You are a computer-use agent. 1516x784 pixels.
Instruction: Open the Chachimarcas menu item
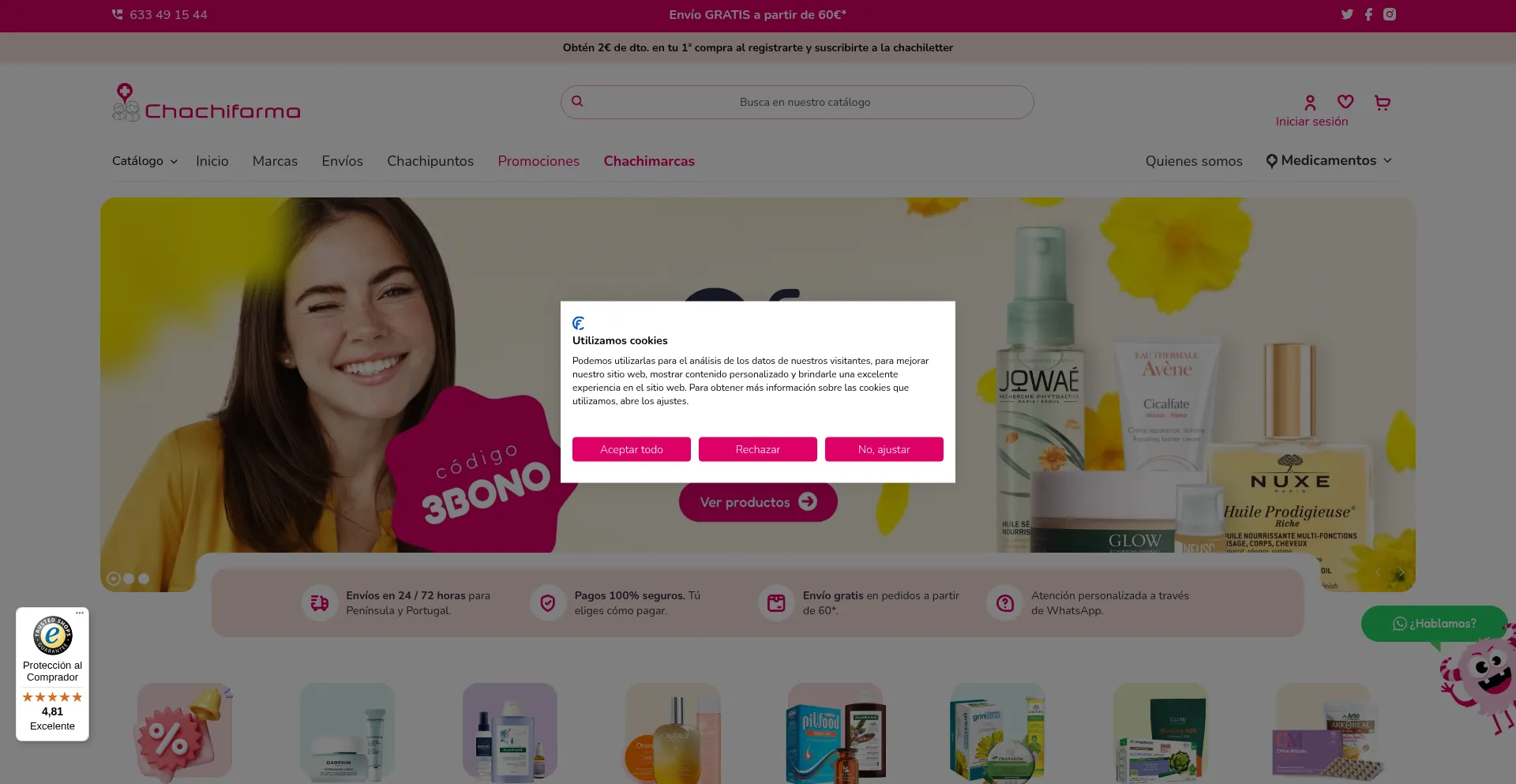pyautogui.click(x=649, y=161)
